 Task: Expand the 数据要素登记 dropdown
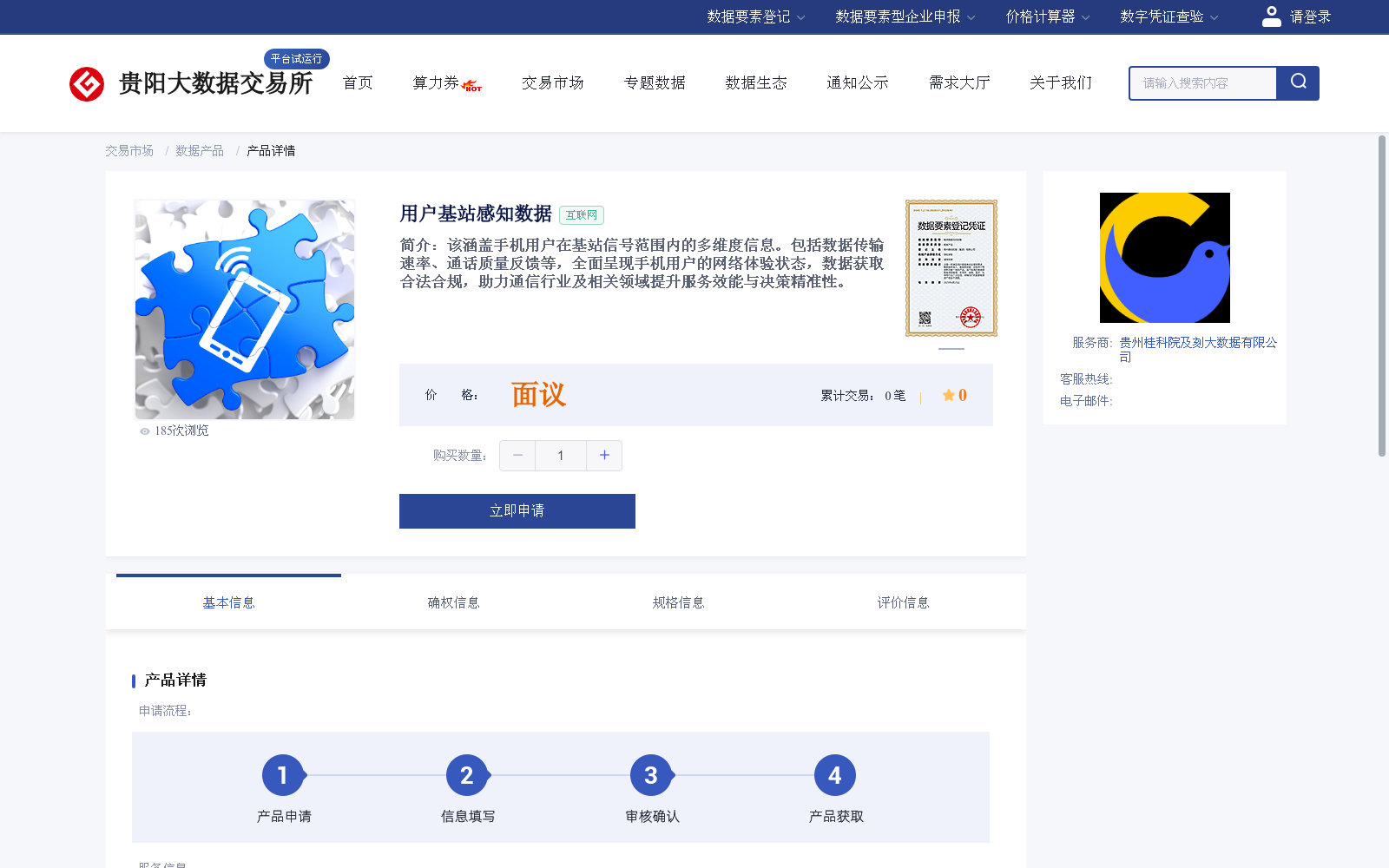(x=755, y=16)
